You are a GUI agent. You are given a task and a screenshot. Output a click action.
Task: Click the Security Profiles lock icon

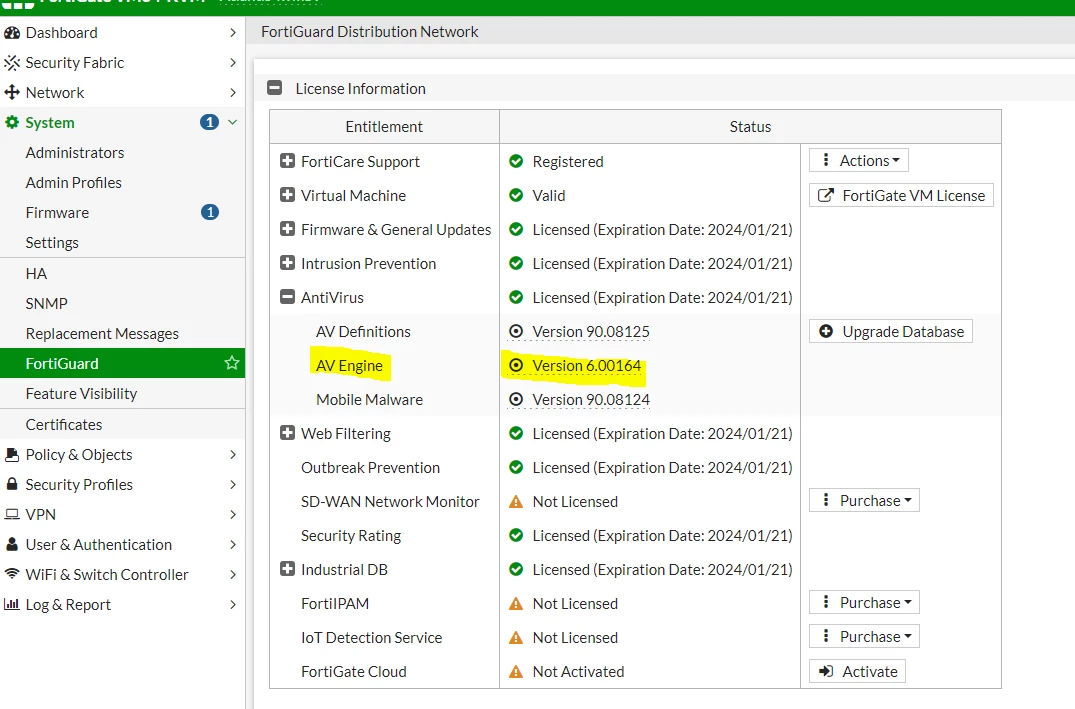(12, 484)
